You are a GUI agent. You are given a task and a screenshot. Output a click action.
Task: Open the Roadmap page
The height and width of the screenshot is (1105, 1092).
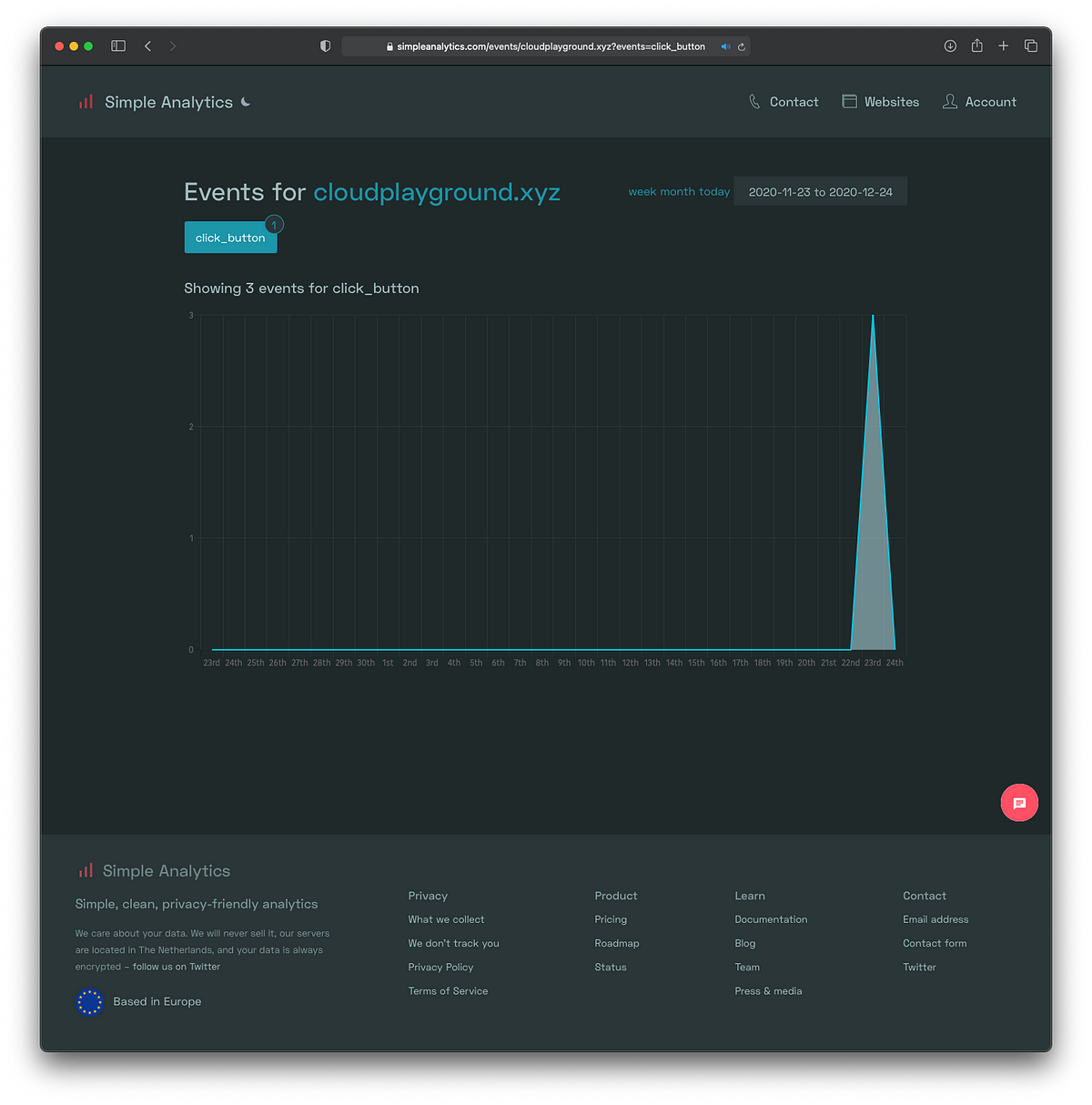pos(617,943)
